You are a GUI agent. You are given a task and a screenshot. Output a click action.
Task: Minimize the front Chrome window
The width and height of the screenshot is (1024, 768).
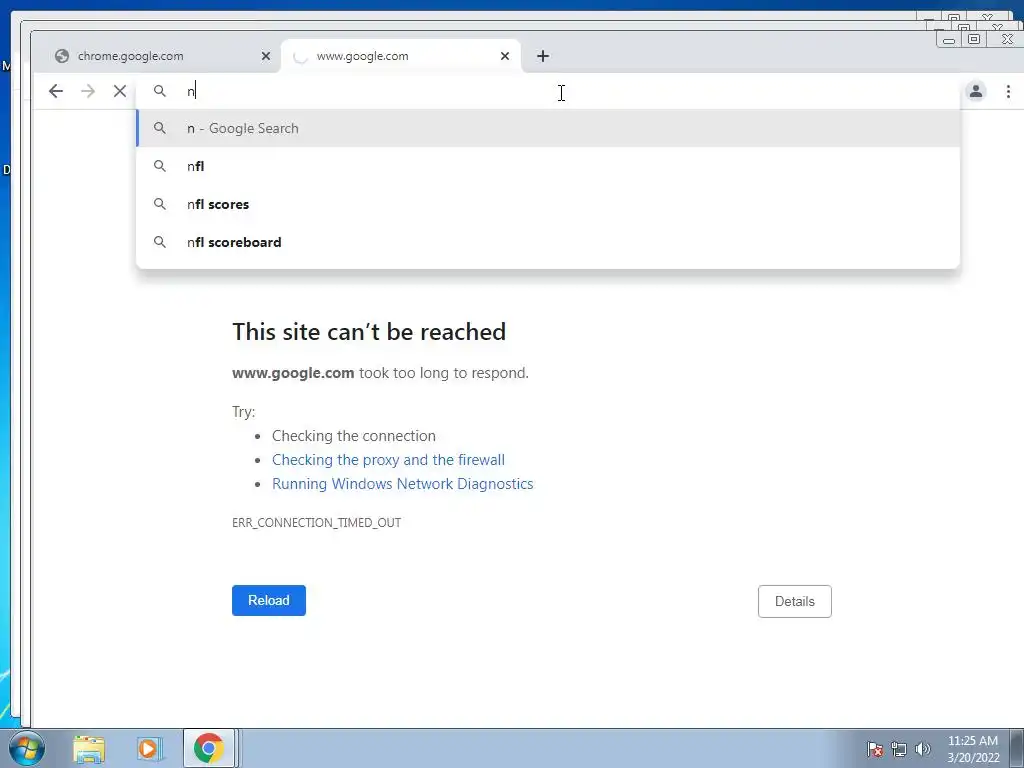[949, 40]
